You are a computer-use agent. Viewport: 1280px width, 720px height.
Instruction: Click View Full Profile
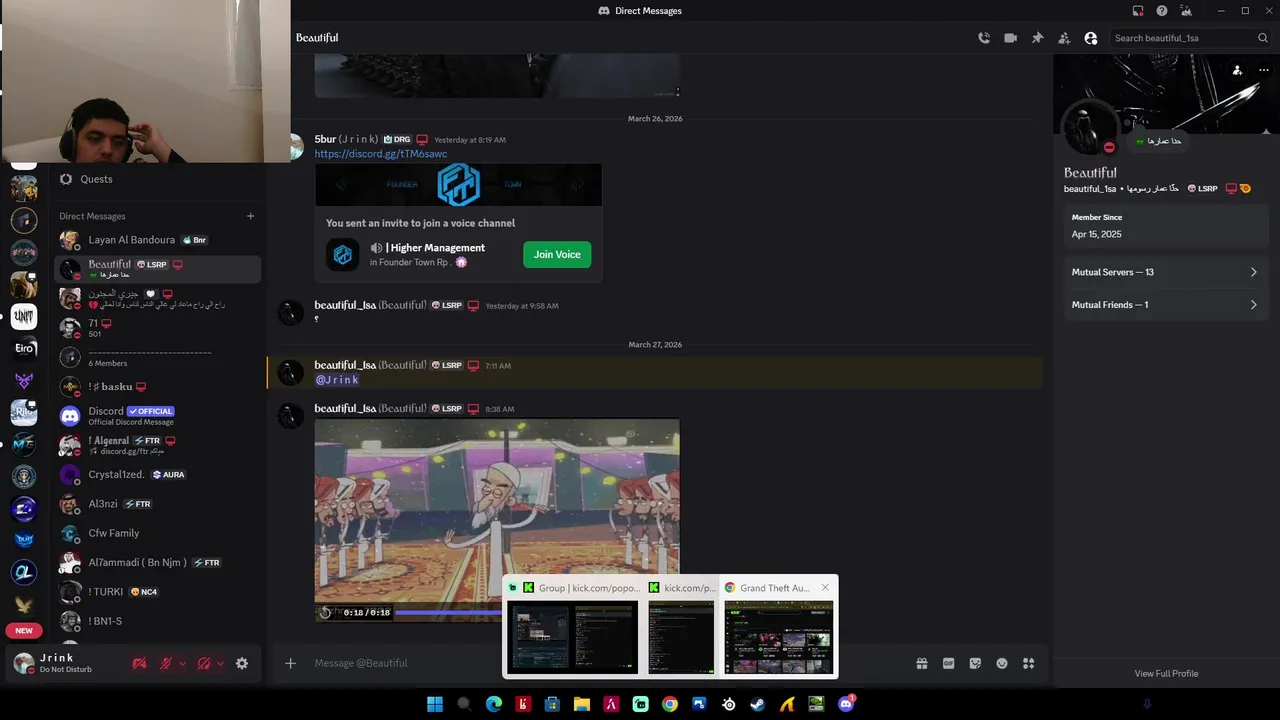point(1166,674)
